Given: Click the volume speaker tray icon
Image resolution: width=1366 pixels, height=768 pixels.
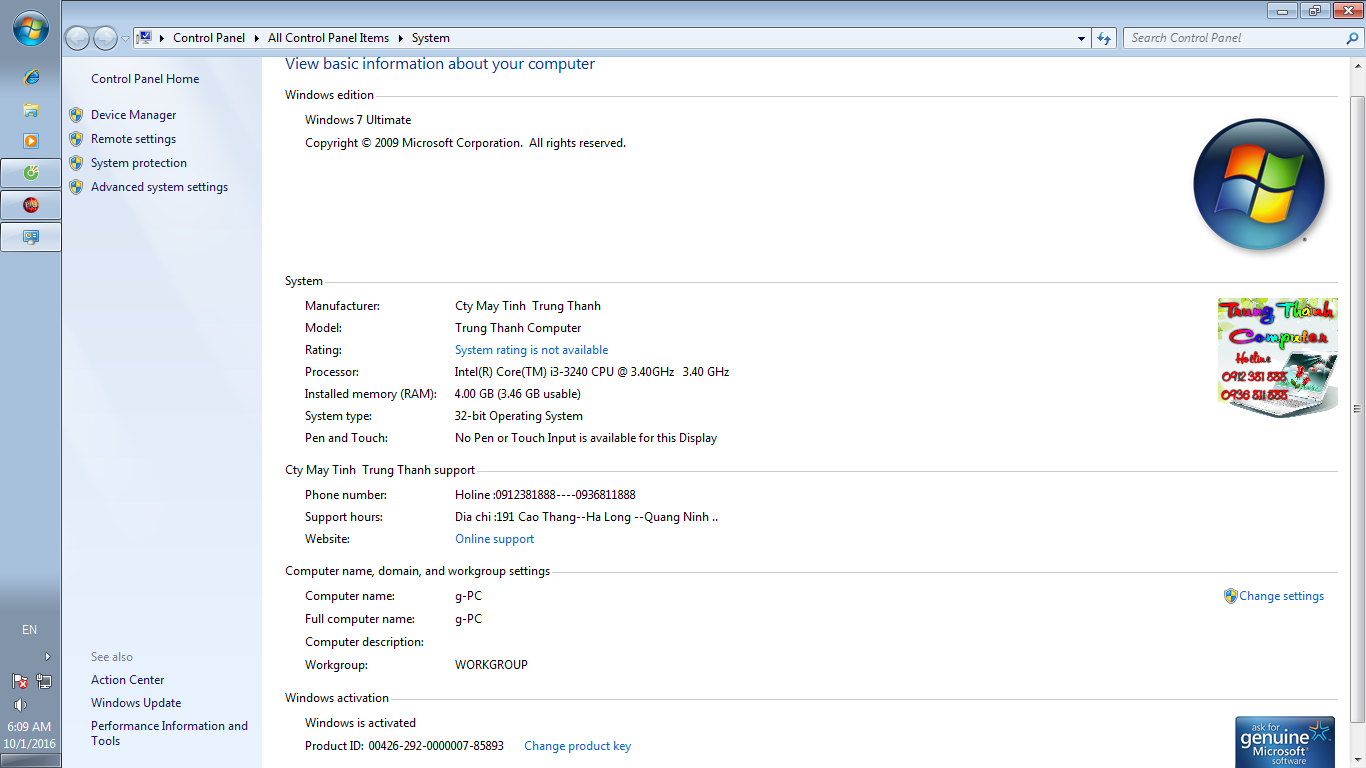Looking at the screenshot, I should click(x=20, y=705).
